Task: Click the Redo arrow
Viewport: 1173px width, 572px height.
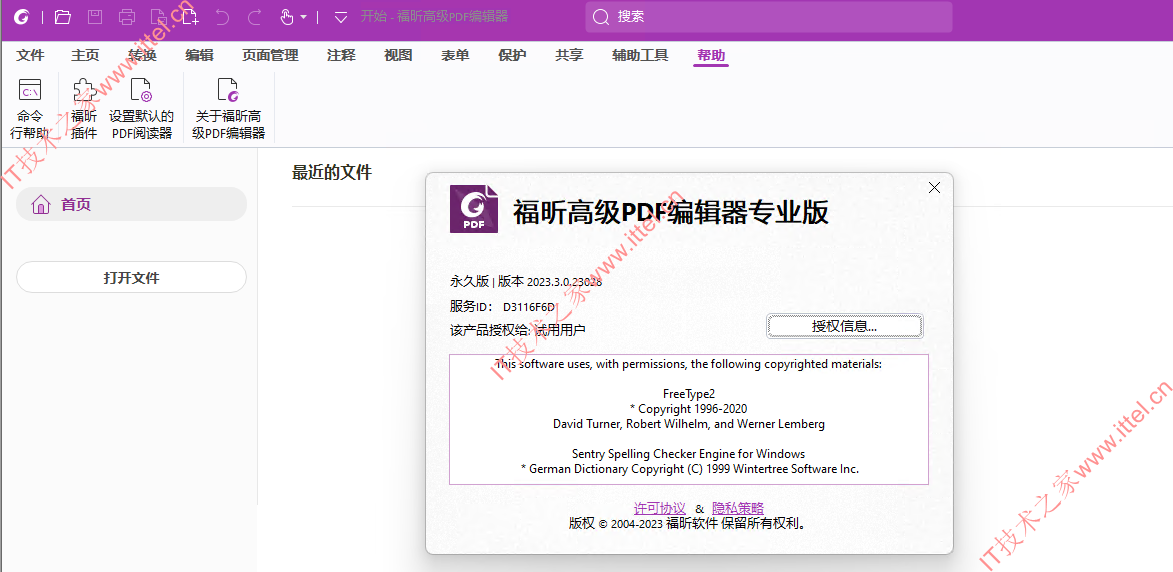Action: (x=254, y=16)
